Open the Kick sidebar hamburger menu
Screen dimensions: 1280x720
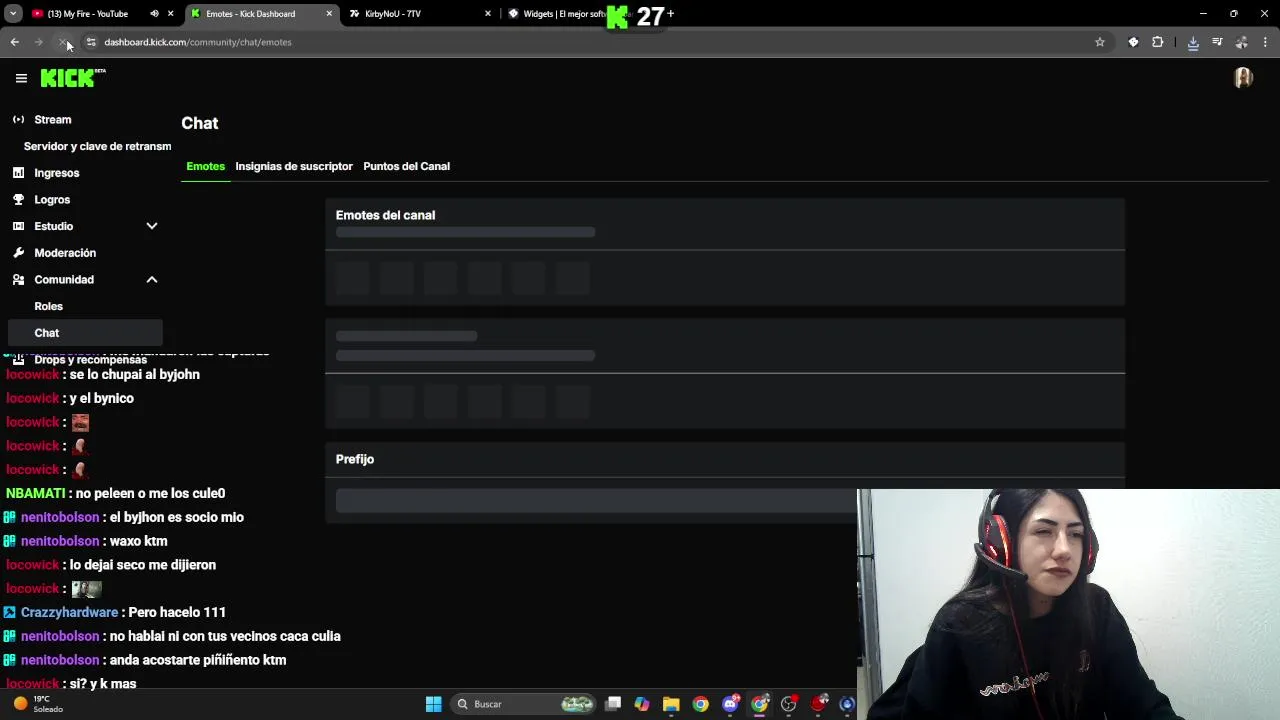click(21, 78)
